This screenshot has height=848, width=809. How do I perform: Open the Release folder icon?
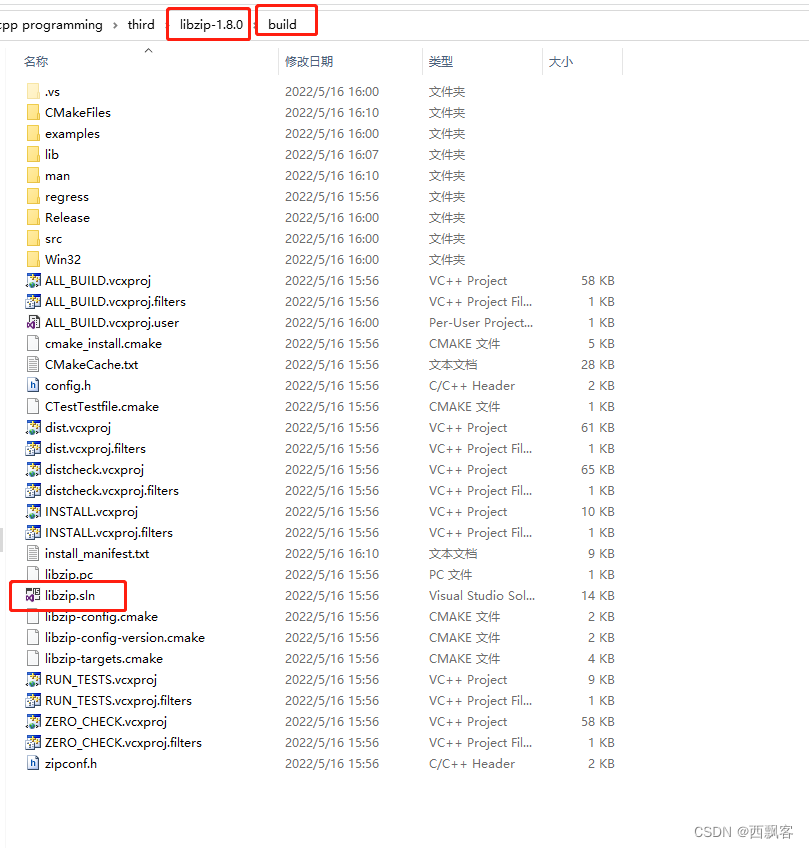tap(35, 217)
